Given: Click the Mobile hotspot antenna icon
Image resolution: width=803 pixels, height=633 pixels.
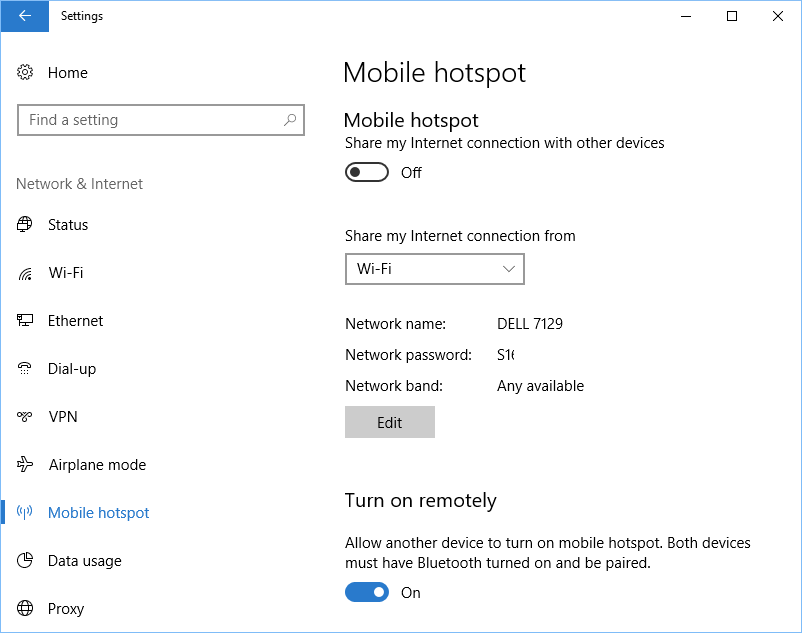Looking at the screenshot, I should pos(25,512).
